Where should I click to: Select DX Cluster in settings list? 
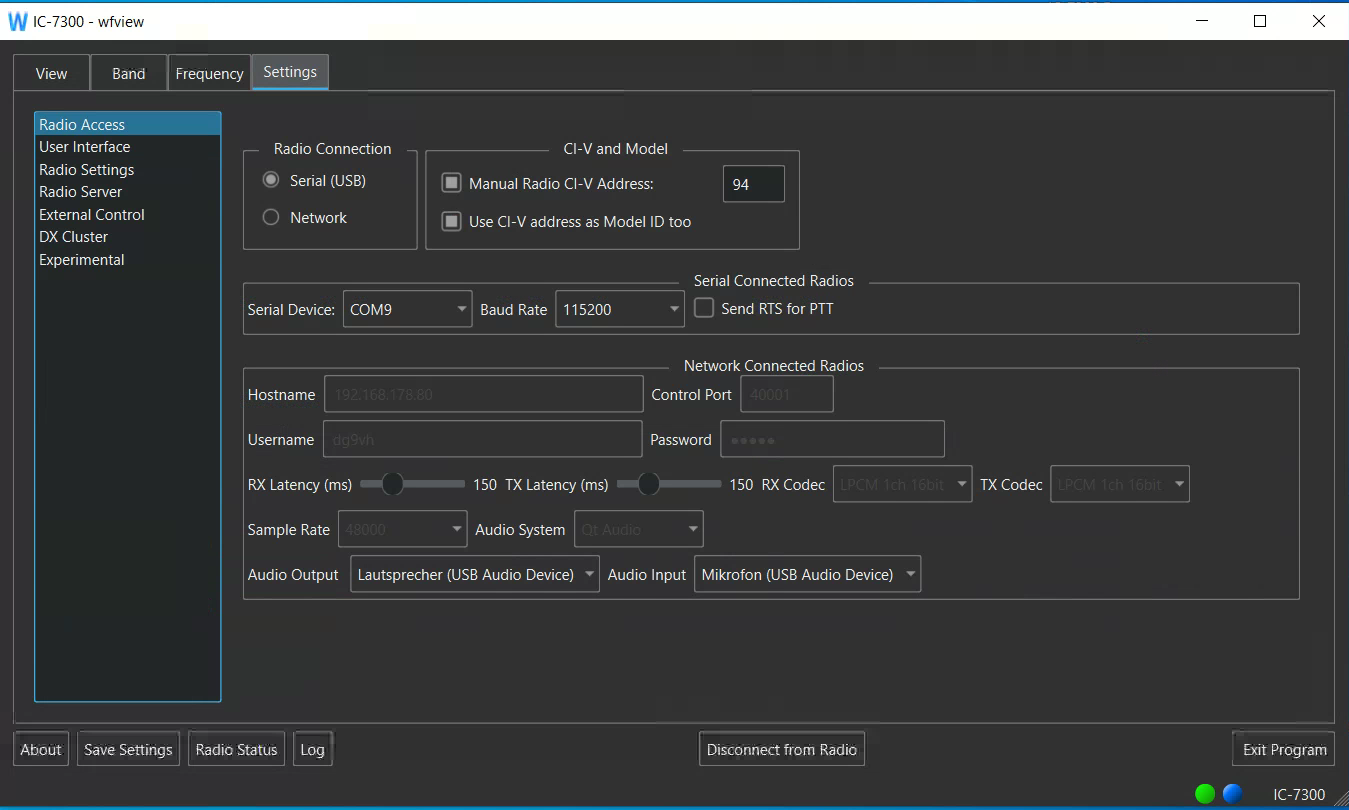[x=73, y=237]
